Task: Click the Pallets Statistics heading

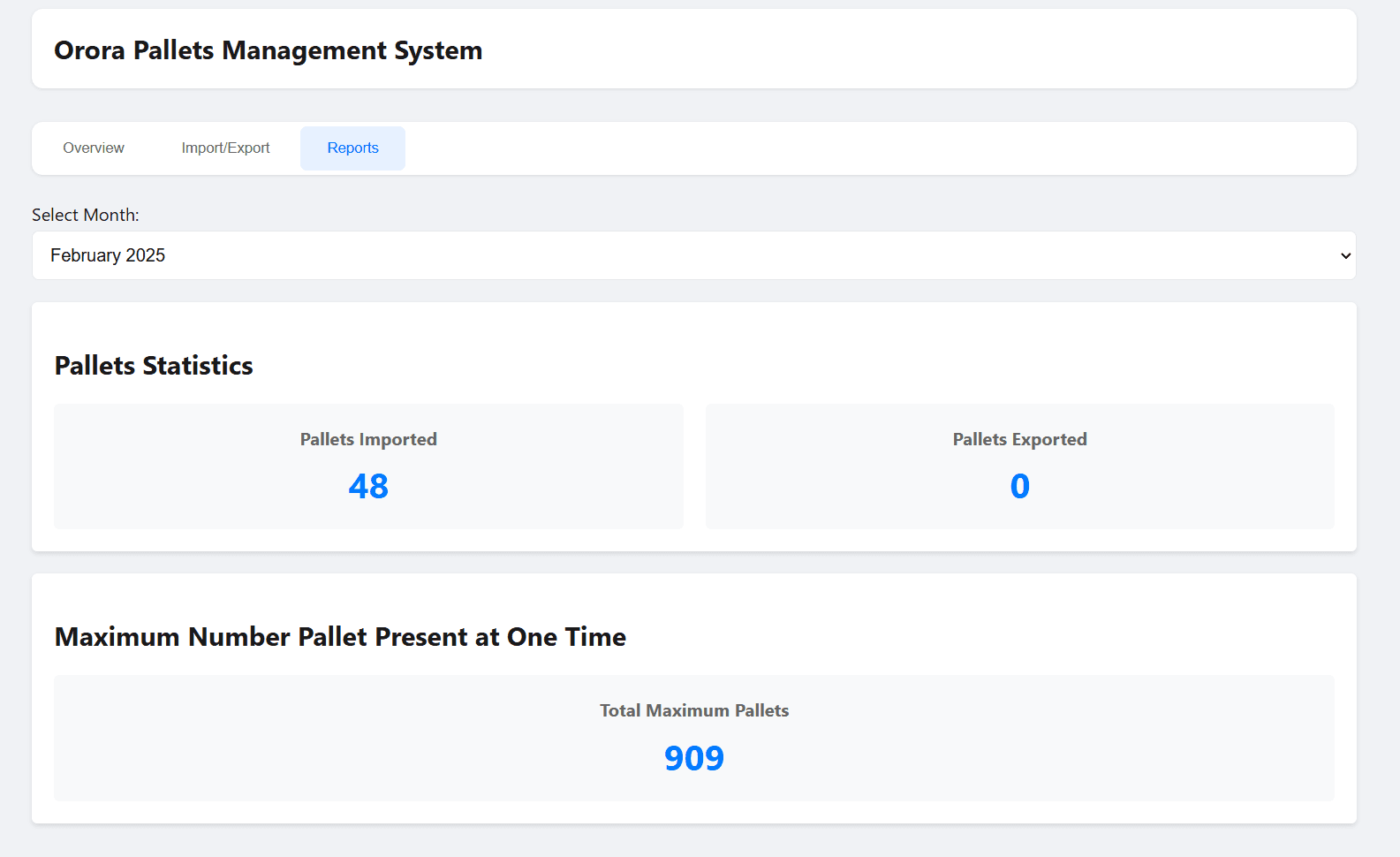Action: 154,366
